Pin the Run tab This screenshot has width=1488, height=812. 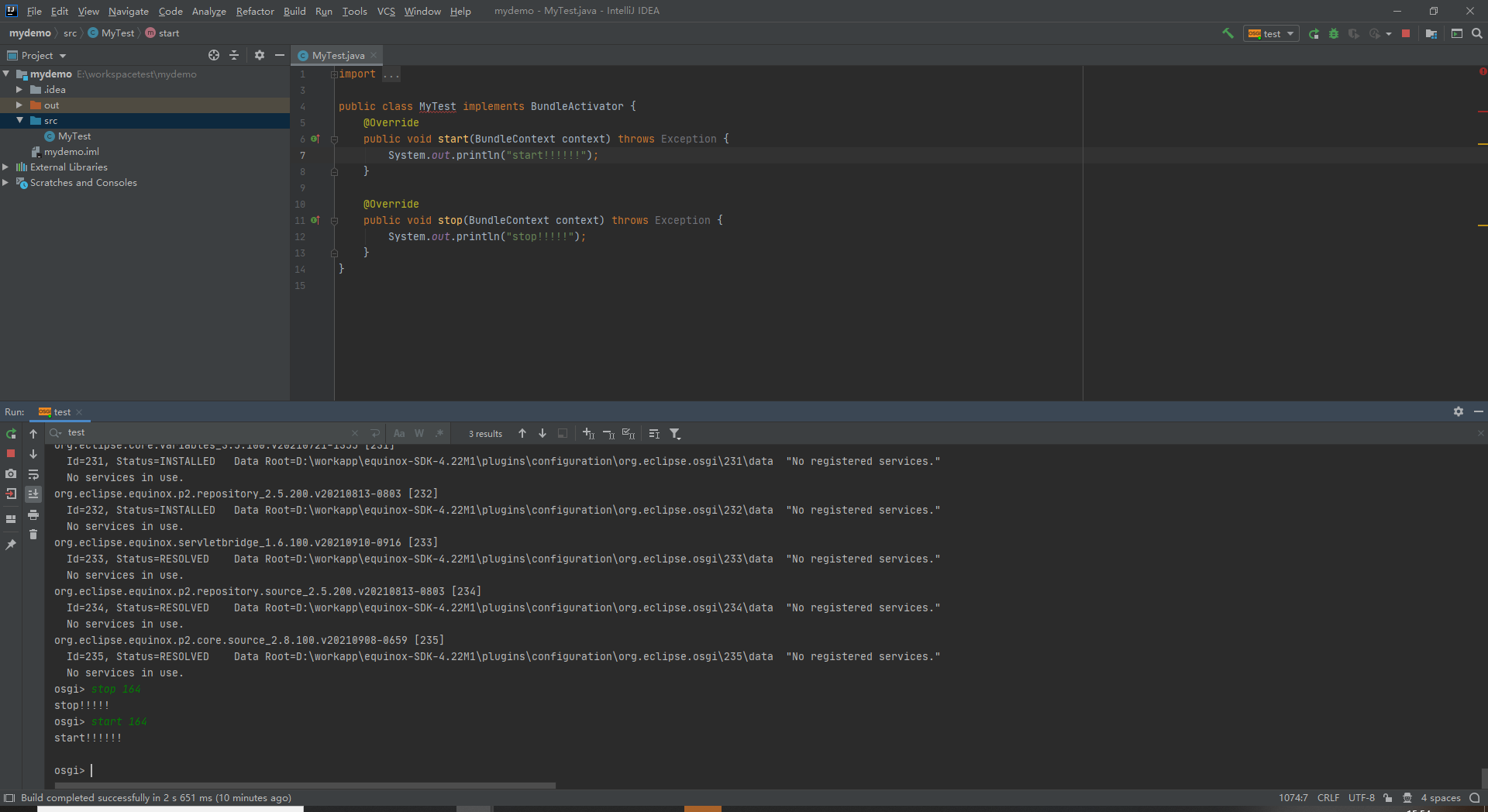(x=11, y=545)
